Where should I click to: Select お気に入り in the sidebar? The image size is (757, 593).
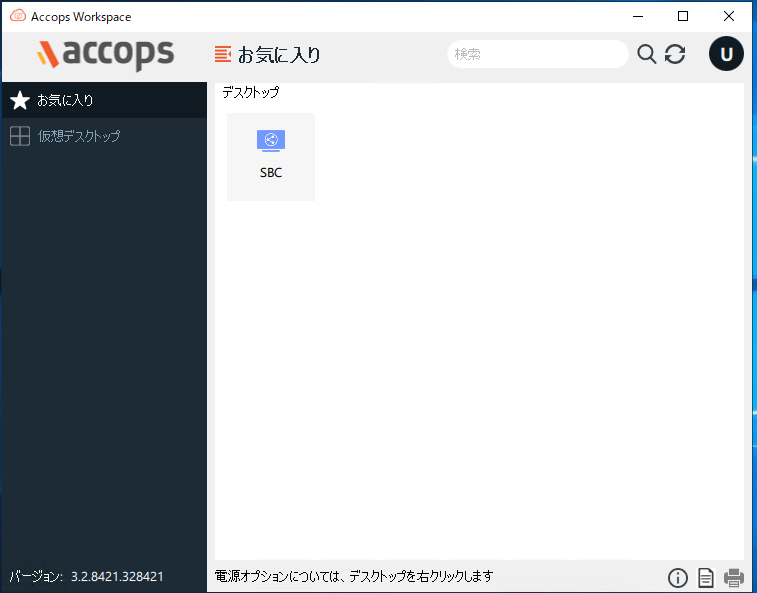[104, 100]
